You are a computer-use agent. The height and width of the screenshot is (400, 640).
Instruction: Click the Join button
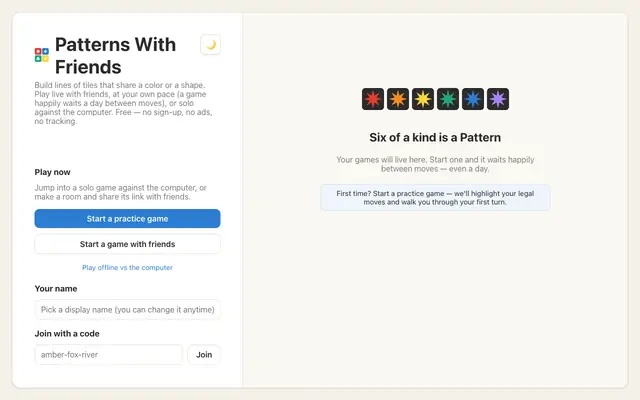pos(204,355)
